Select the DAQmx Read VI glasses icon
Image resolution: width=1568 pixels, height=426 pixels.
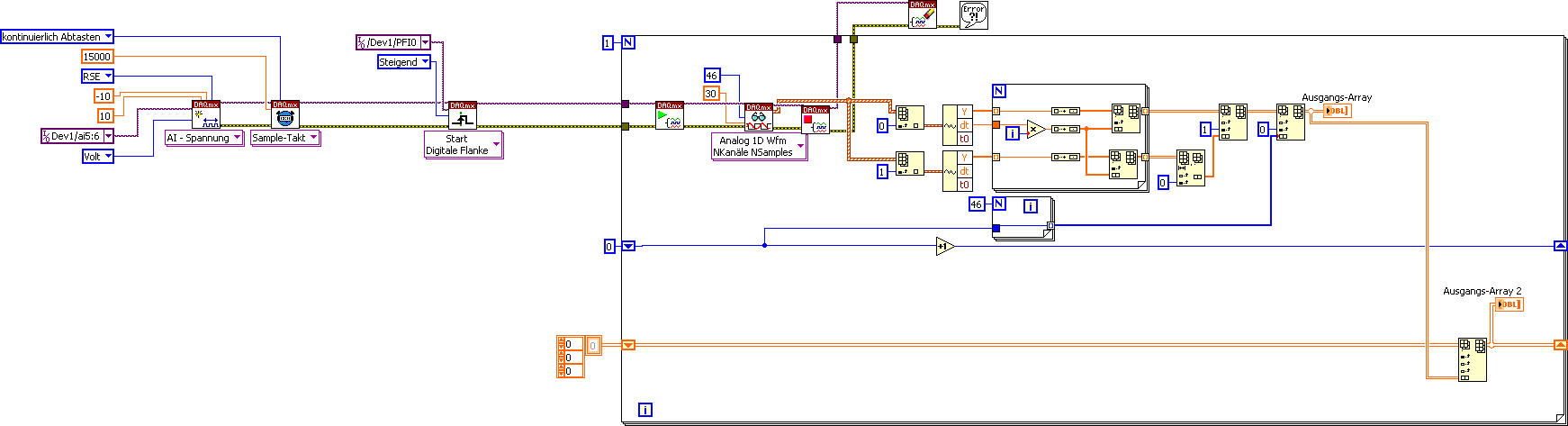pos(759,117)
